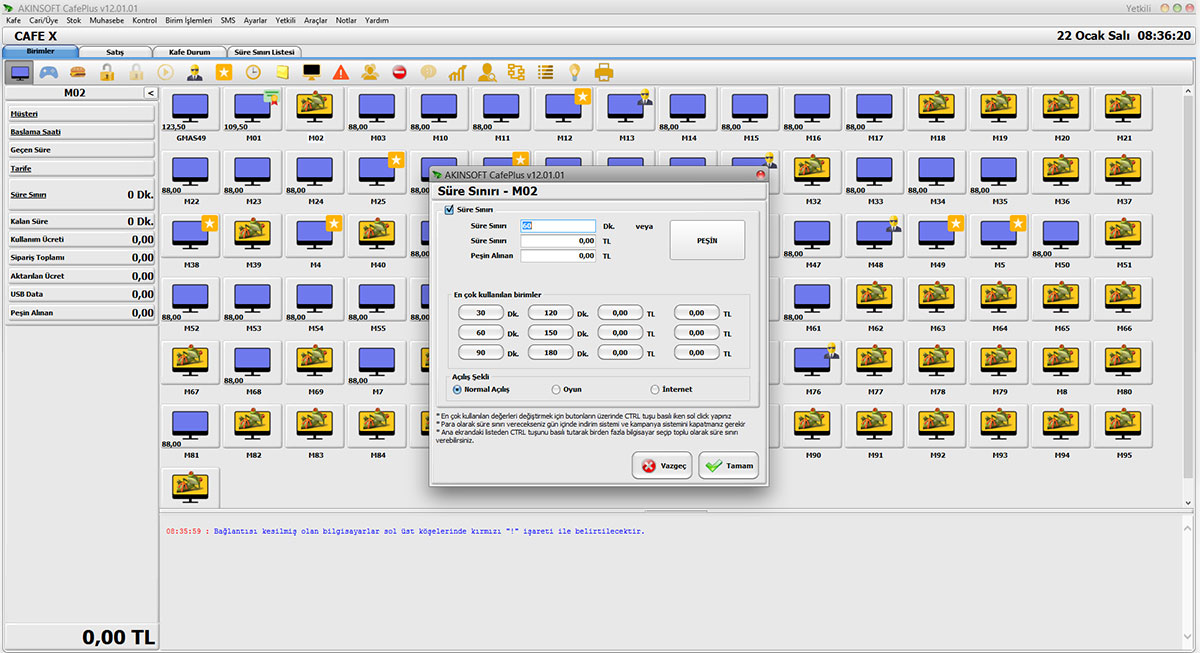Viewport: 1200px width, 653px height.
Task: Click the Peşin Alınan input field
Action: point(558,256)
